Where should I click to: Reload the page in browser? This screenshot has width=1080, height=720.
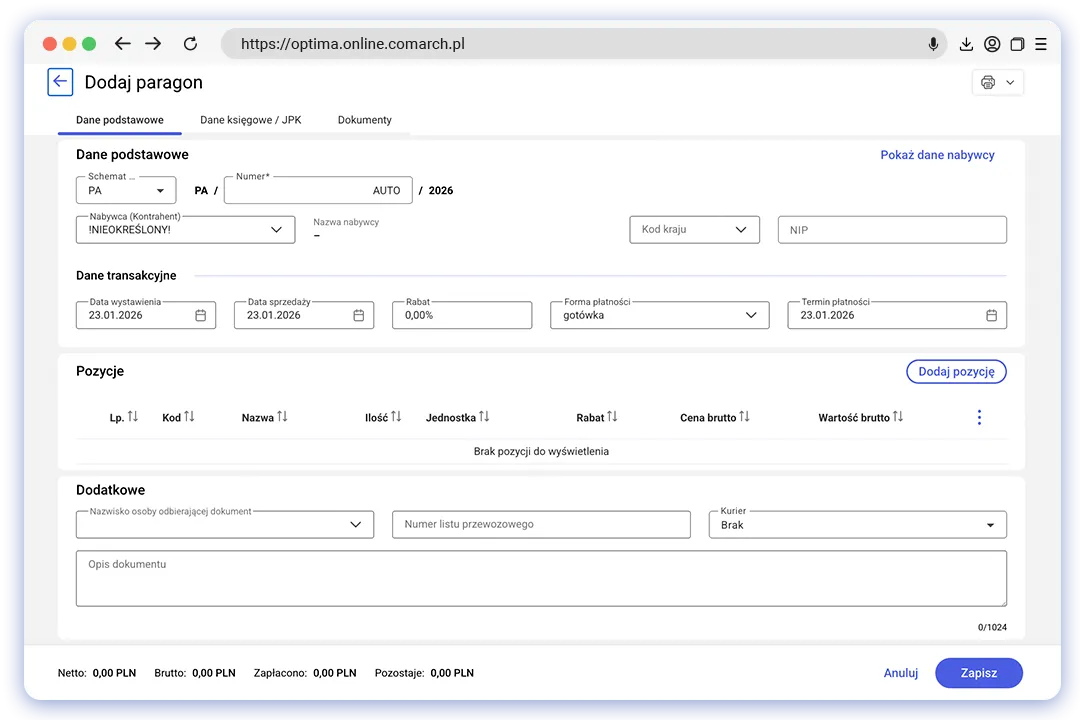190,44
